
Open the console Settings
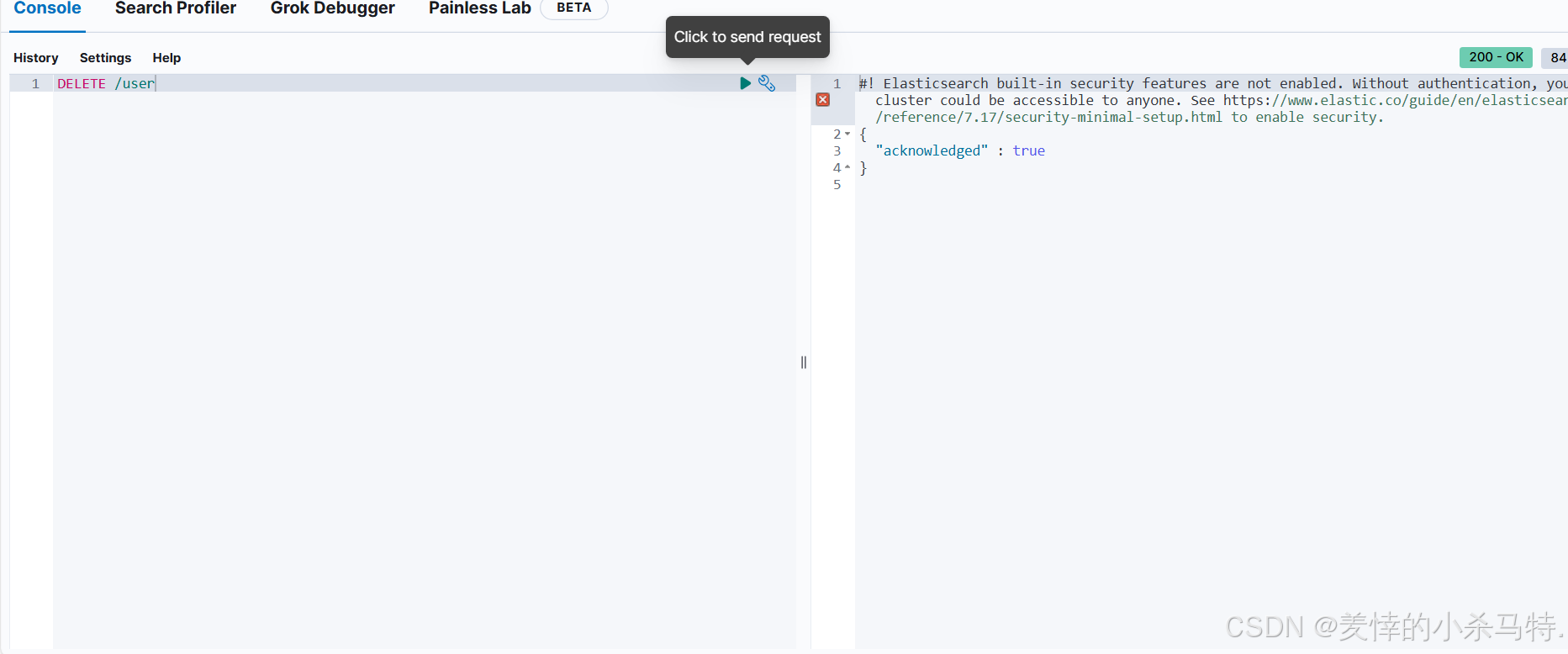(x=105, y=58)
